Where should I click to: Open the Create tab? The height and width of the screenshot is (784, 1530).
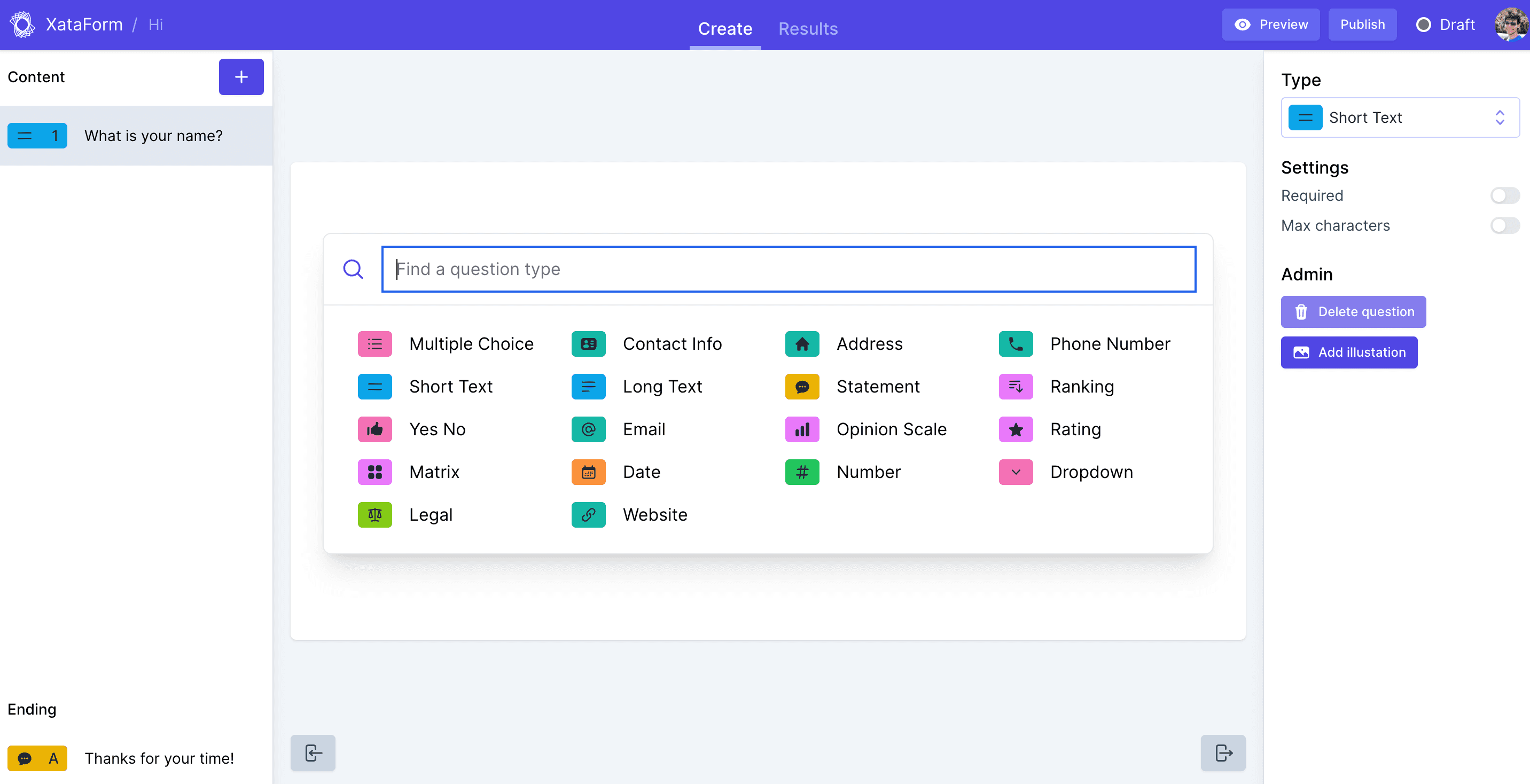coord(724,28)
